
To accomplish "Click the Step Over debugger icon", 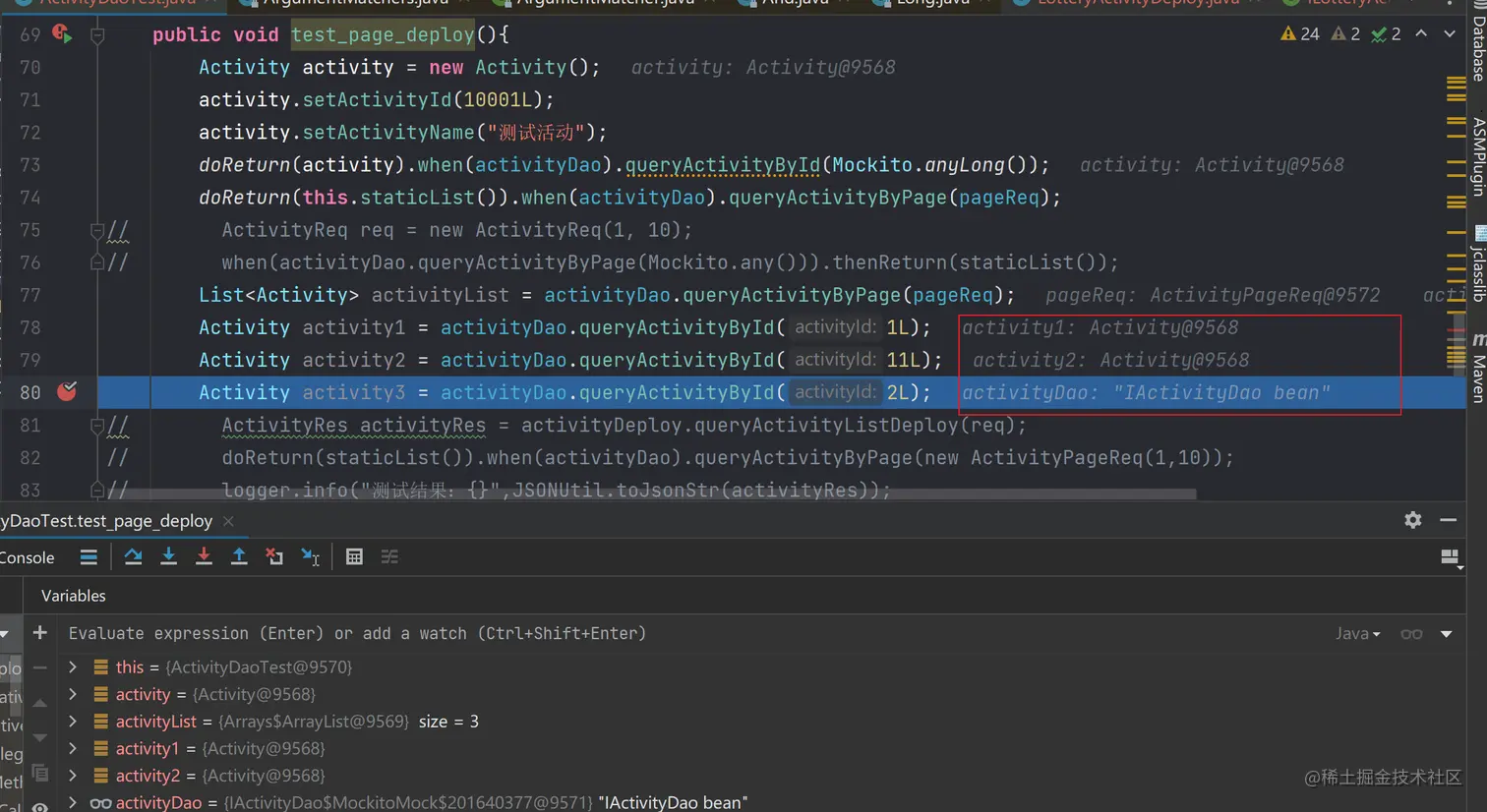I will (x=133, y=557).
